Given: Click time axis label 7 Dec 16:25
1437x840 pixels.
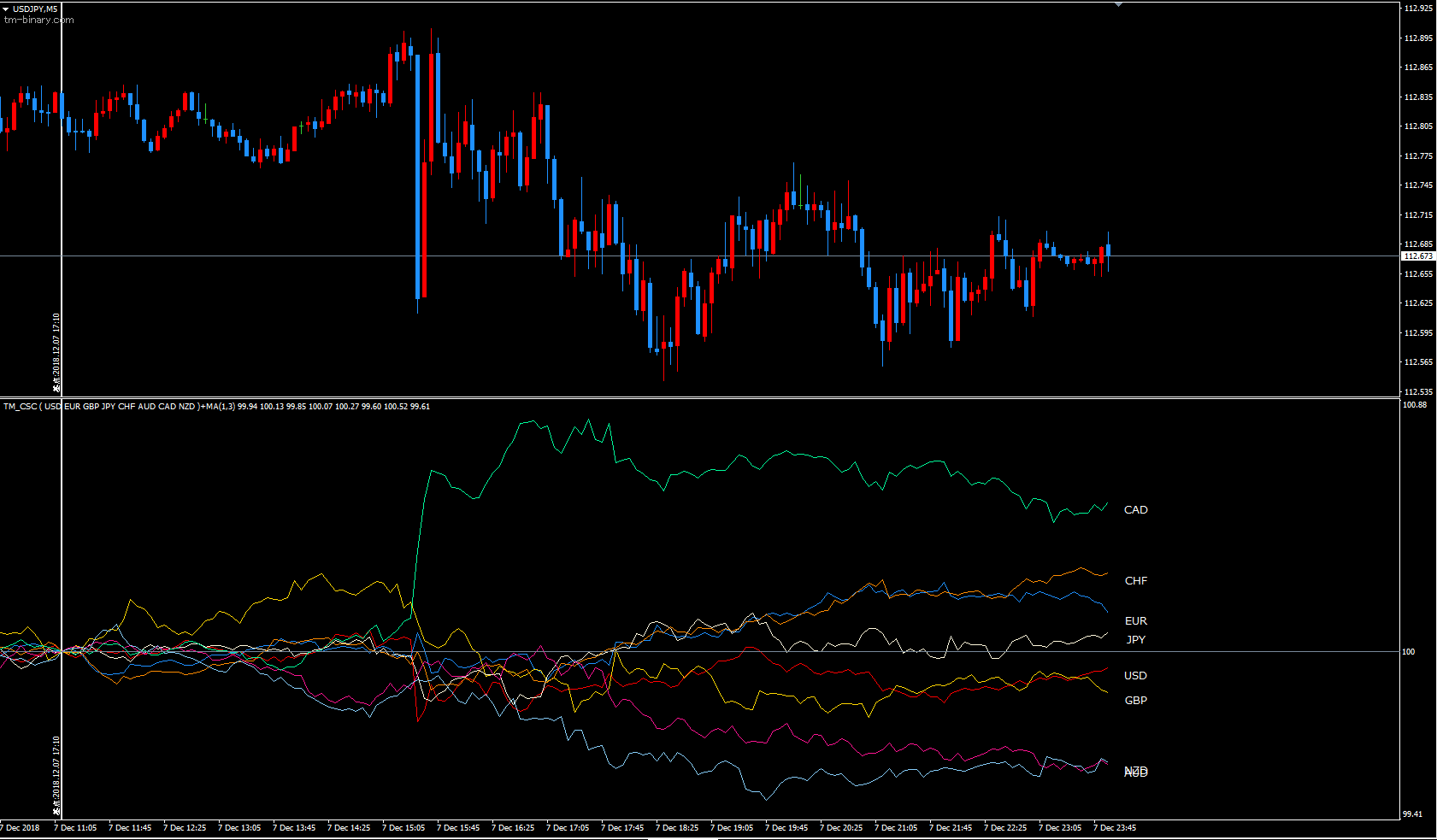Looking at the screenshot, I should coord(513,828).
